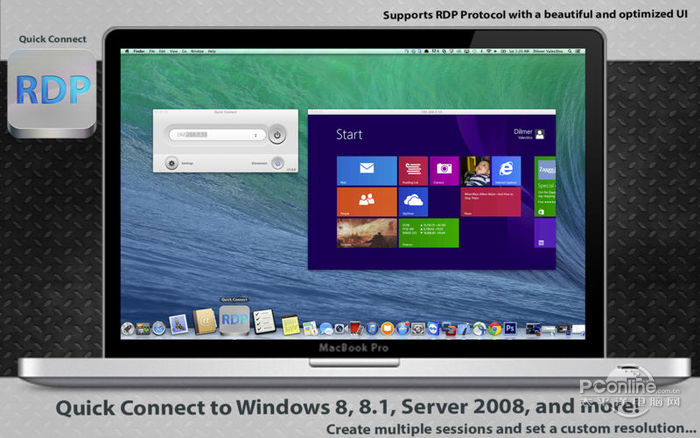Open Contacts address book in the Dock
Viewport: 700px width, 438px height.
[x=205, y=321]
